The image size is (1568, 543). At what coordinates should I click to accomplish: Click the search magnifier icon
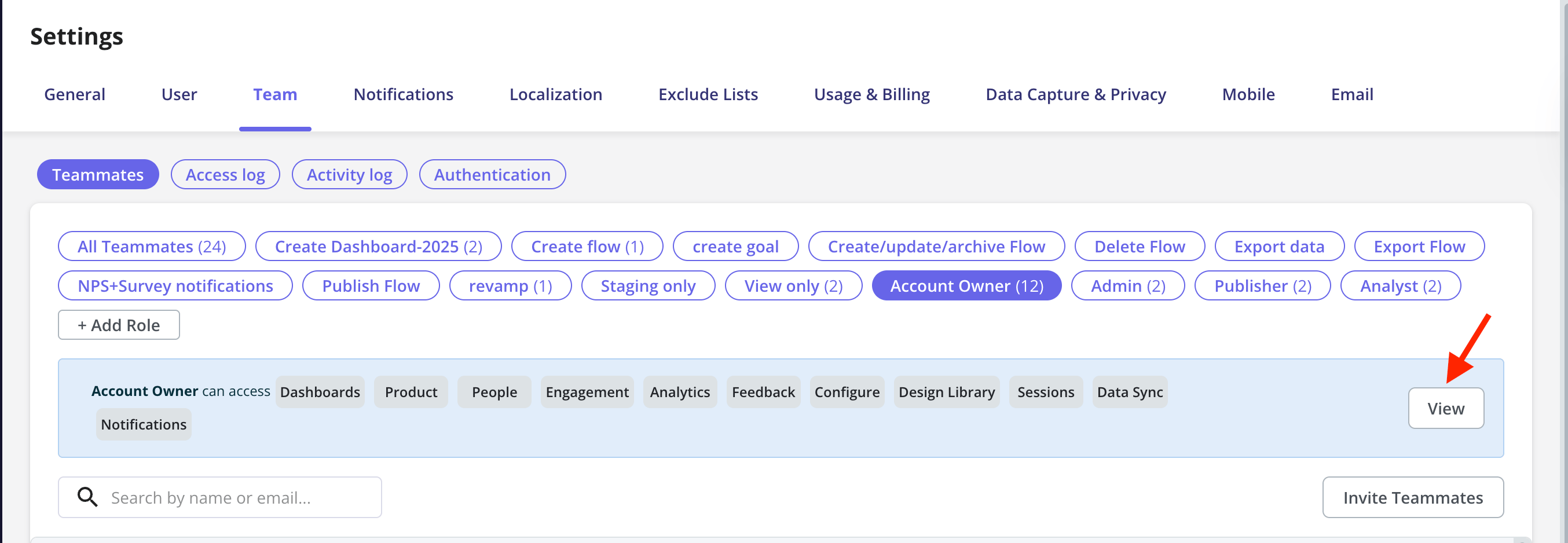[87, 497]
